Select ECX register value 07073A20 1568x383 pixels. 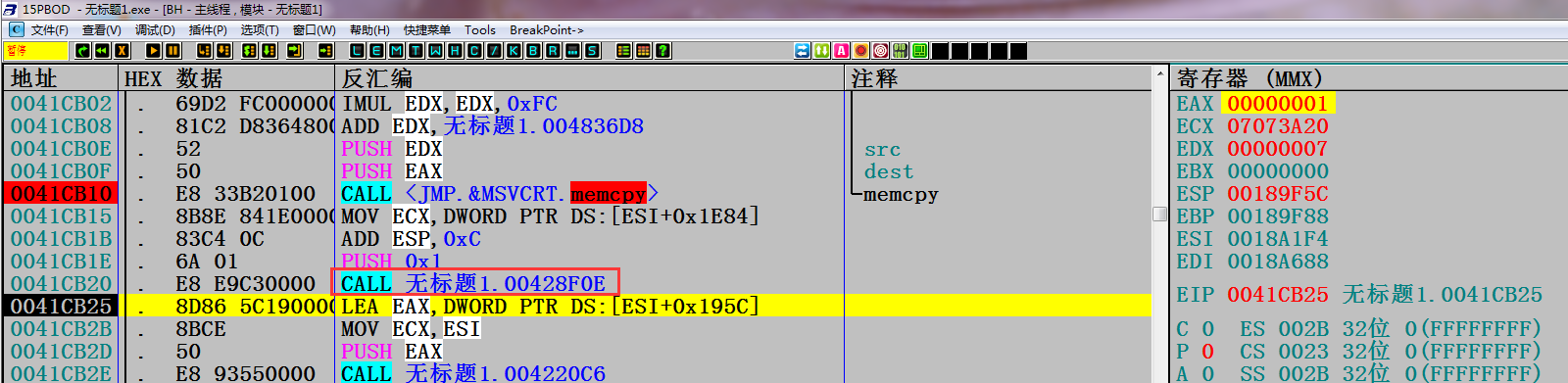1277,126
